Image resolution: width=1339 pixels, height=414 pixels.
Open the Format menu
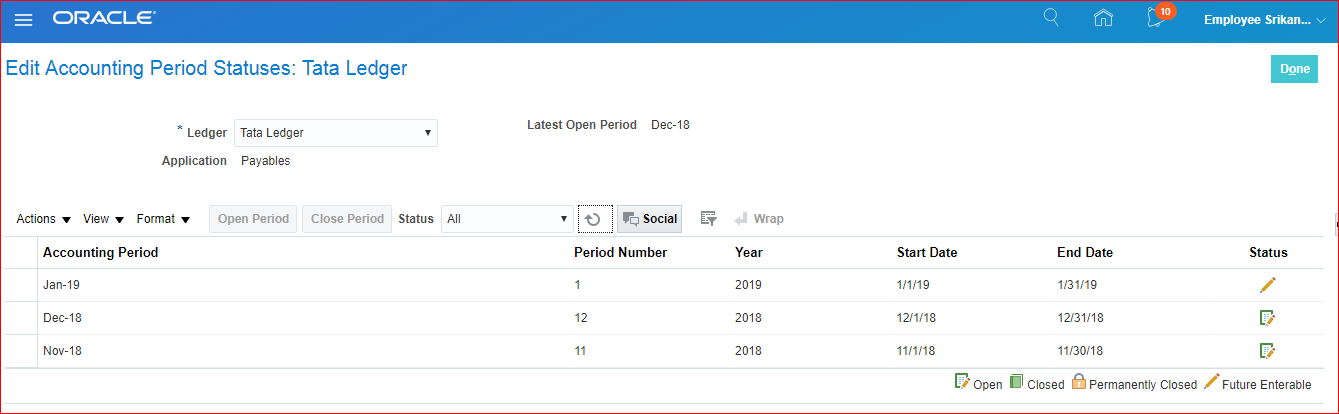click(163, 219)
